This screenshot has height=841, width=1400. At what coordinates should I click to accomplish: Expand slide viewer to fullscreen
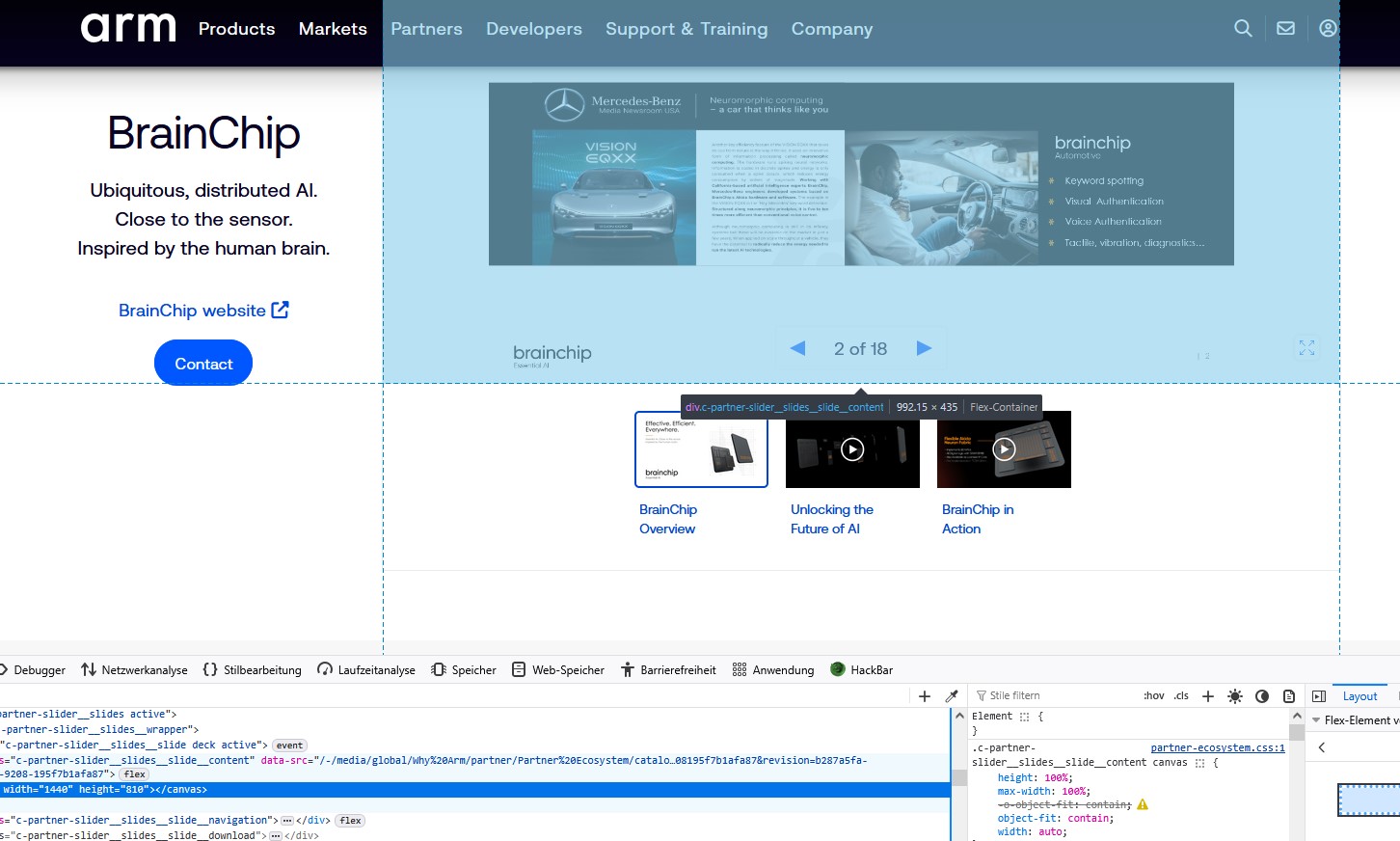coord(1306,348)
